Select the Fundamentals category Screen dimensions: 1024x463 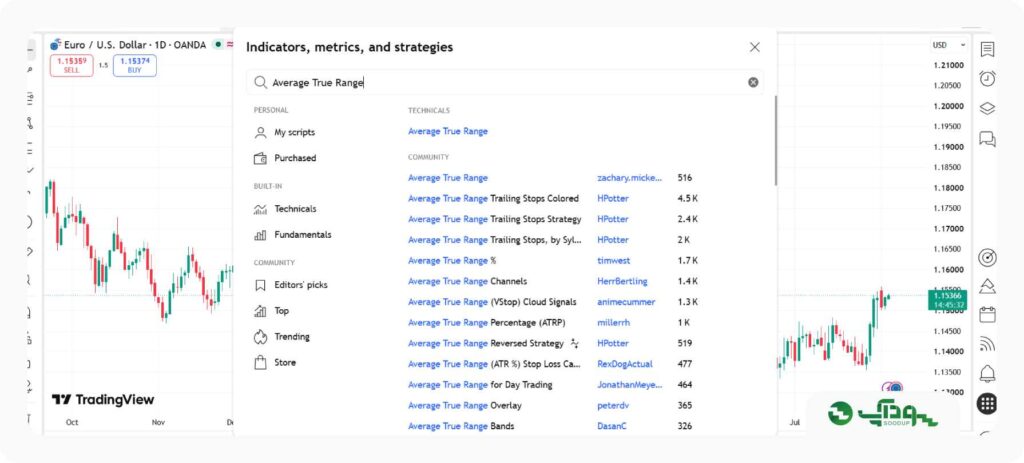coord(293,234)
